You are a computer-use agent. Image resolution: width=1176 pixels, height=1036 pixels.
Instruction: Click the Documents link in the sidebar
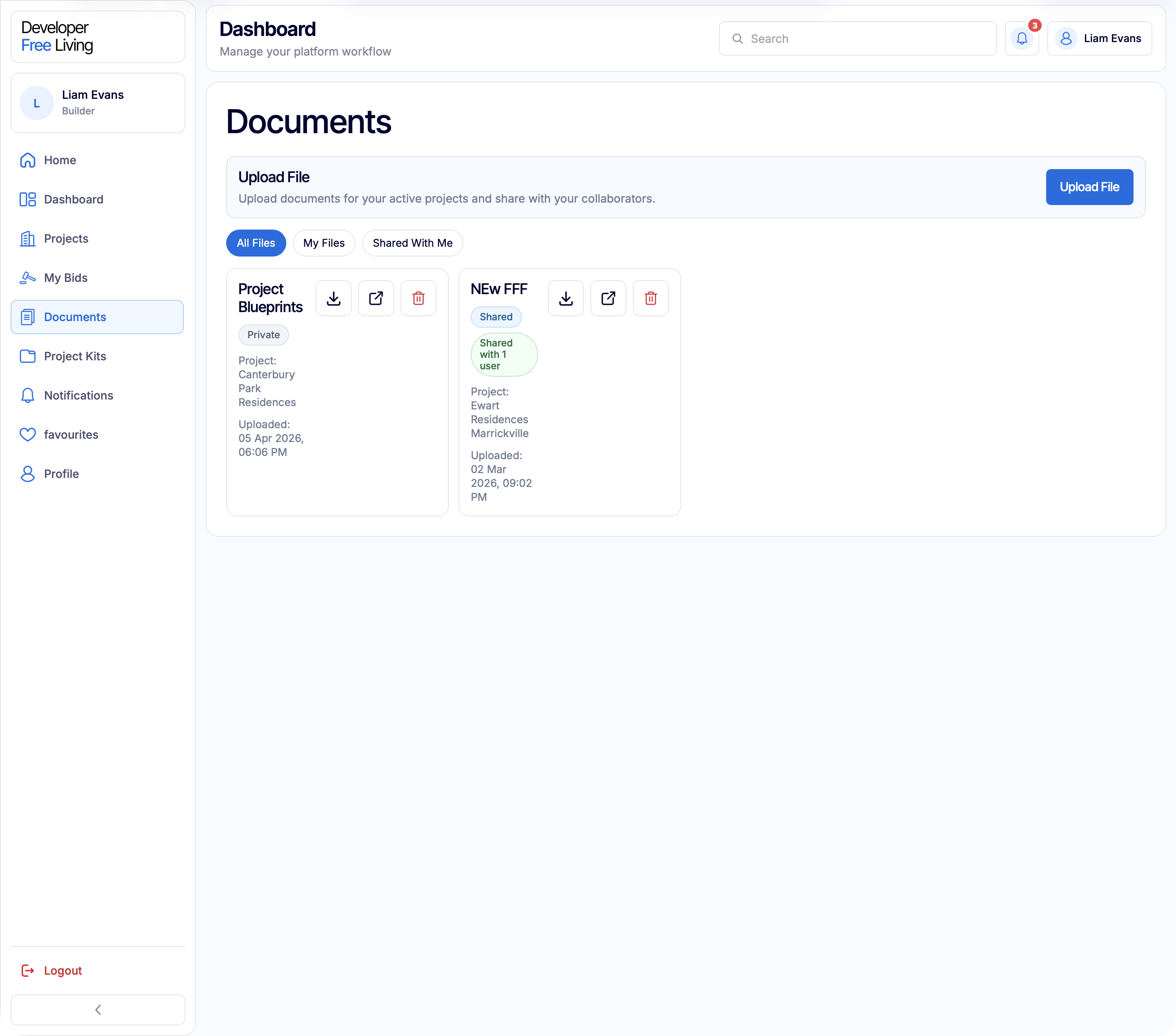tap(97, 317)
